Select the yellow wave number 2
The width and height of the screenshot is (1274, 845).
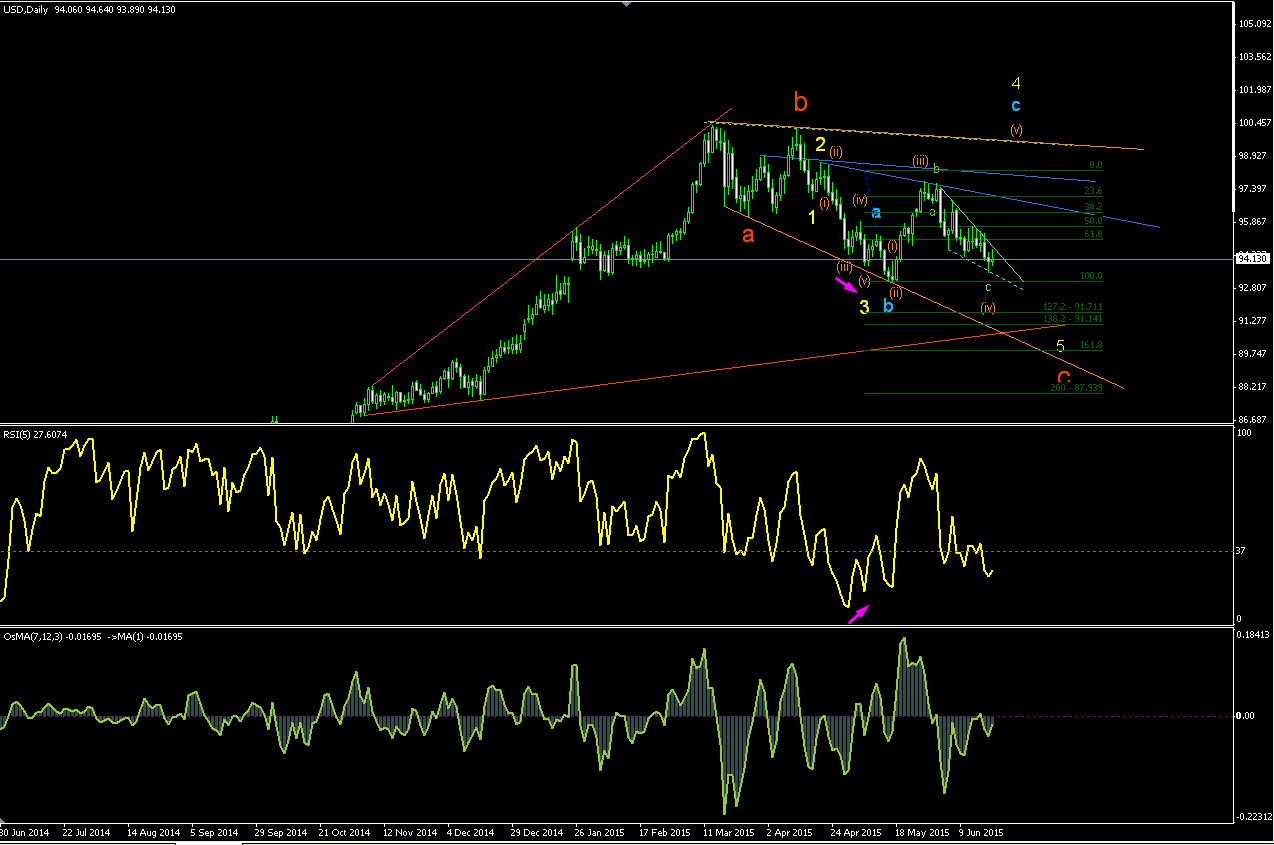tap(820, 144)
